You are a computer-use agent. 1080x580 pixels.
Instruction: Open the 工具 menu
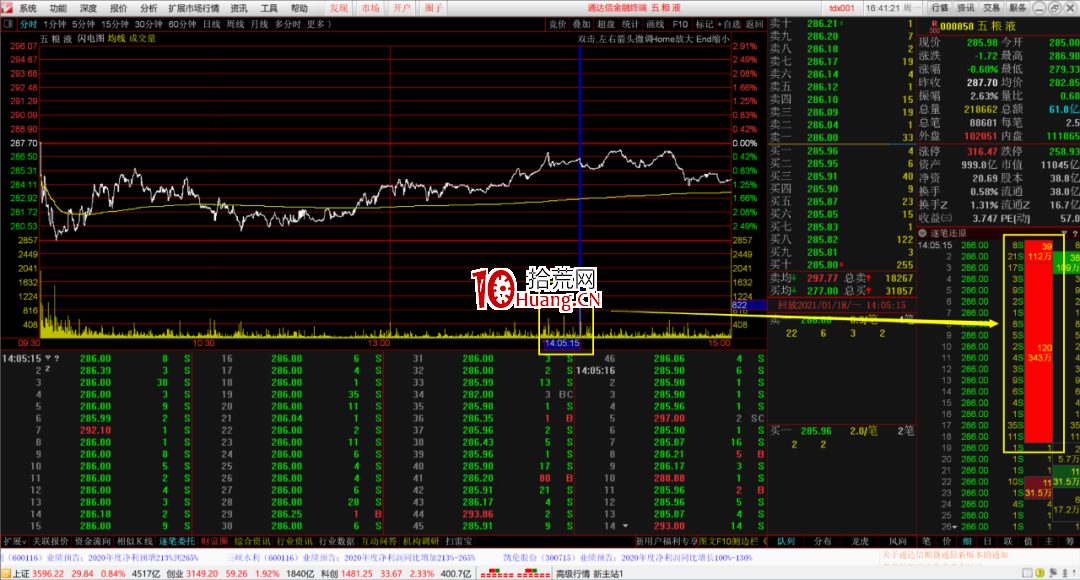pyautogui.click(x=269, y=8)
